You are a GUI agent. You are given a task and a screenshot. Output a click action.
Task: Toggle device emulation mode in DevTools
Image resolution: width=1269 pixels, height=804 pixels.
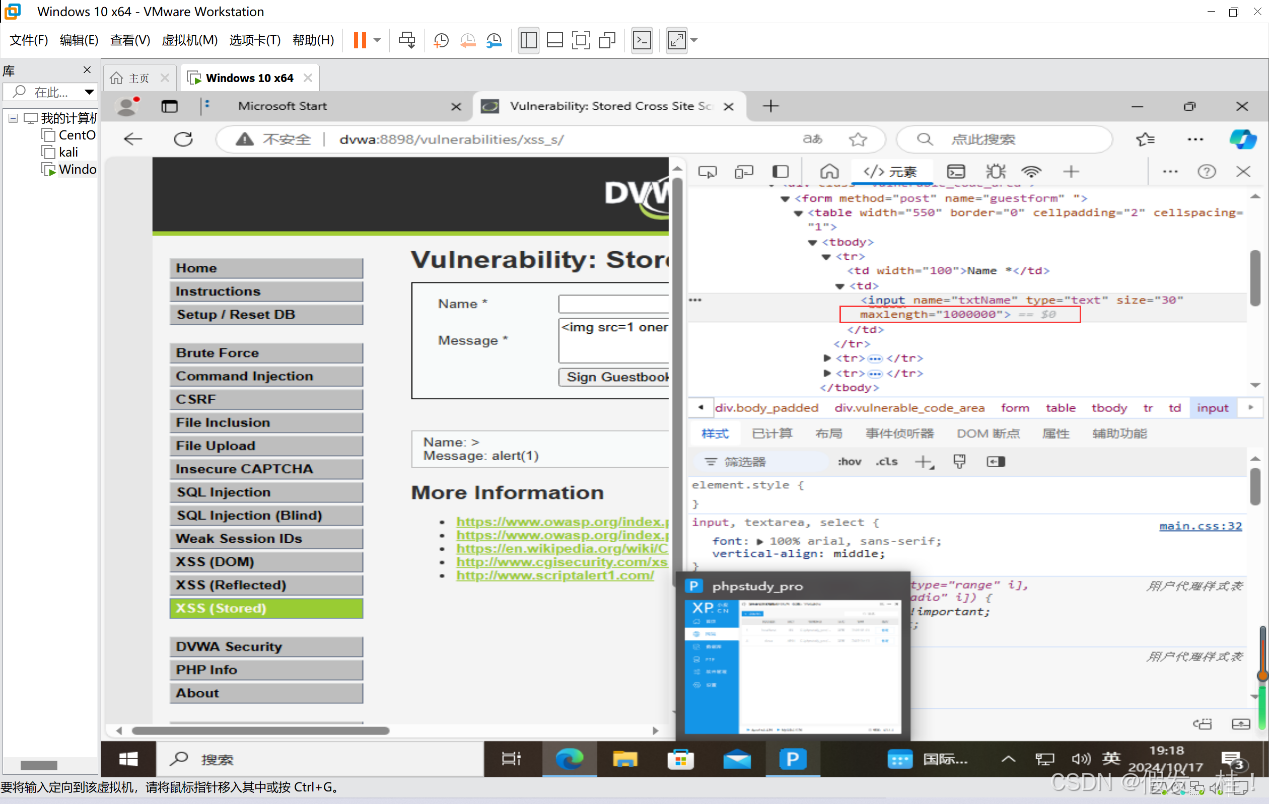(x=744, y=171)
